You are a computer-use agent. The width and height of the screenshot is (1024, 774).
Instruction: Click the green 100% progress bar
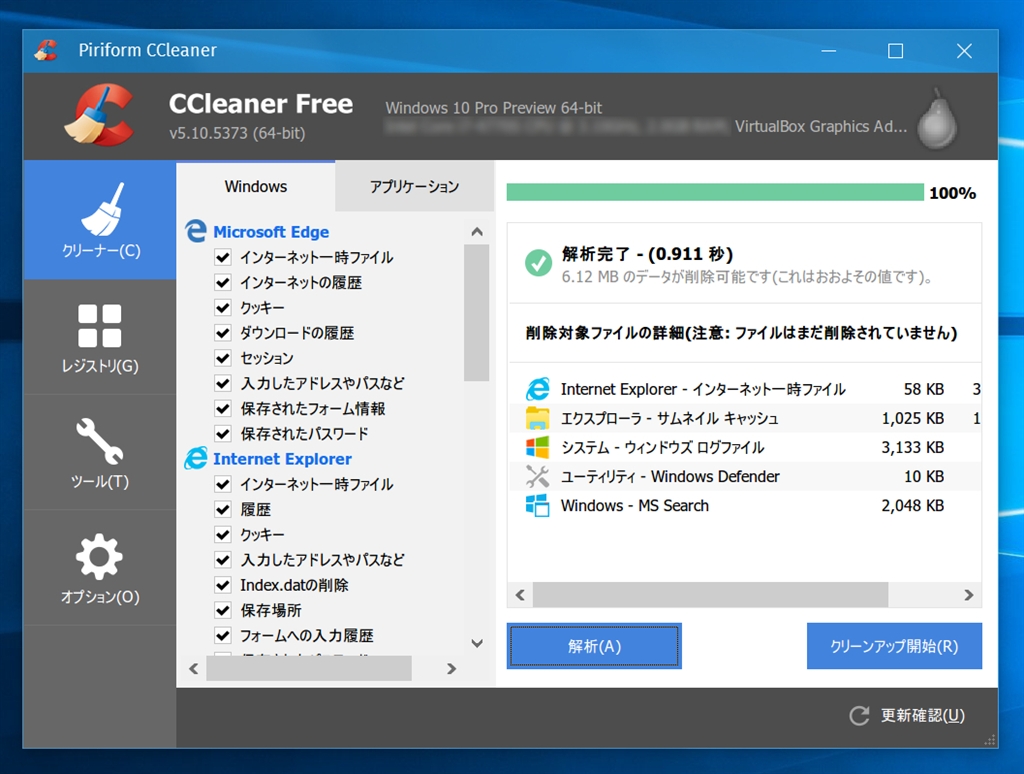point(715,192)
